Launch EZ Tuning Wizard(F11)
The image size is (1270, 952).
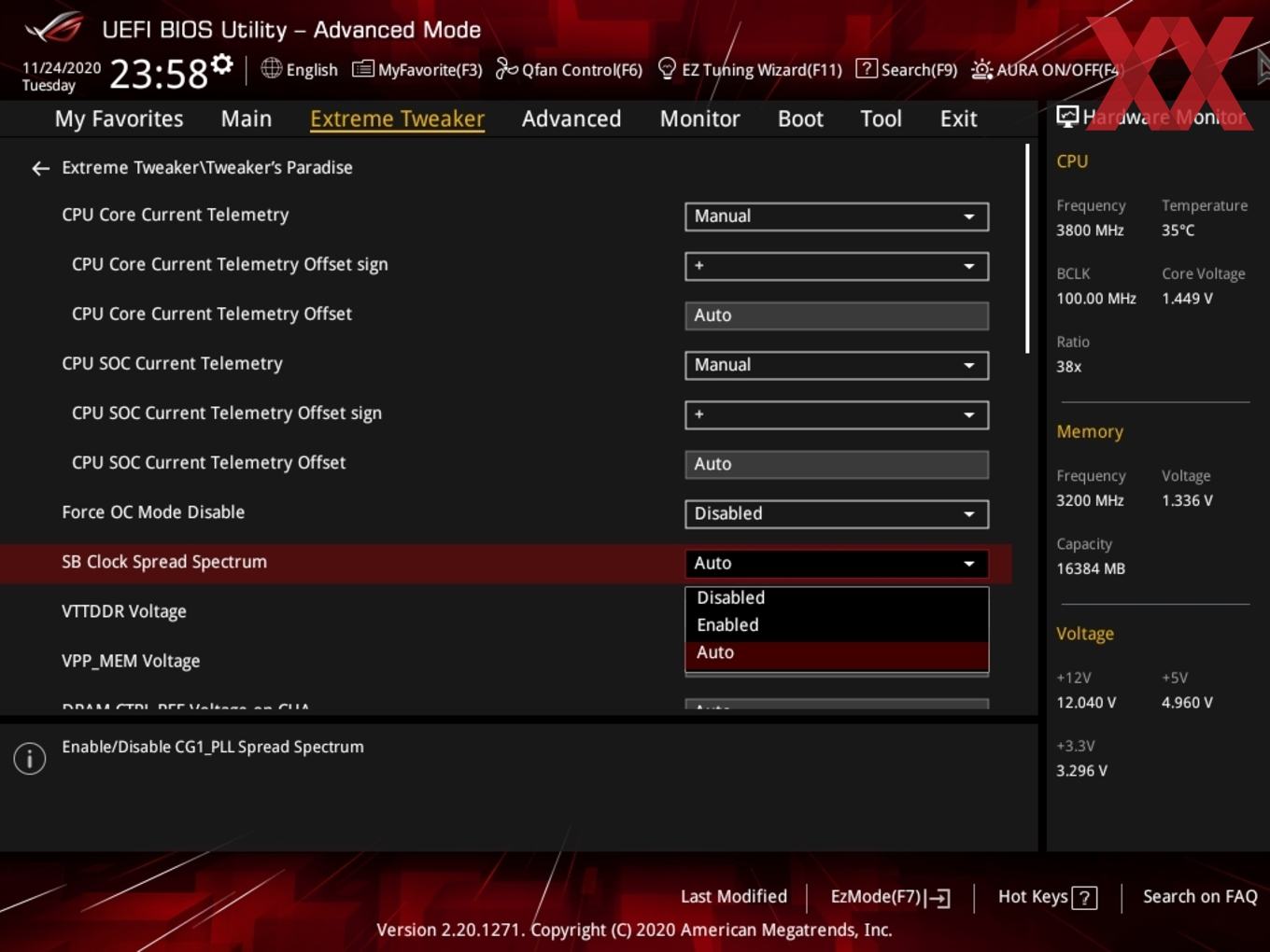(750, 69)
